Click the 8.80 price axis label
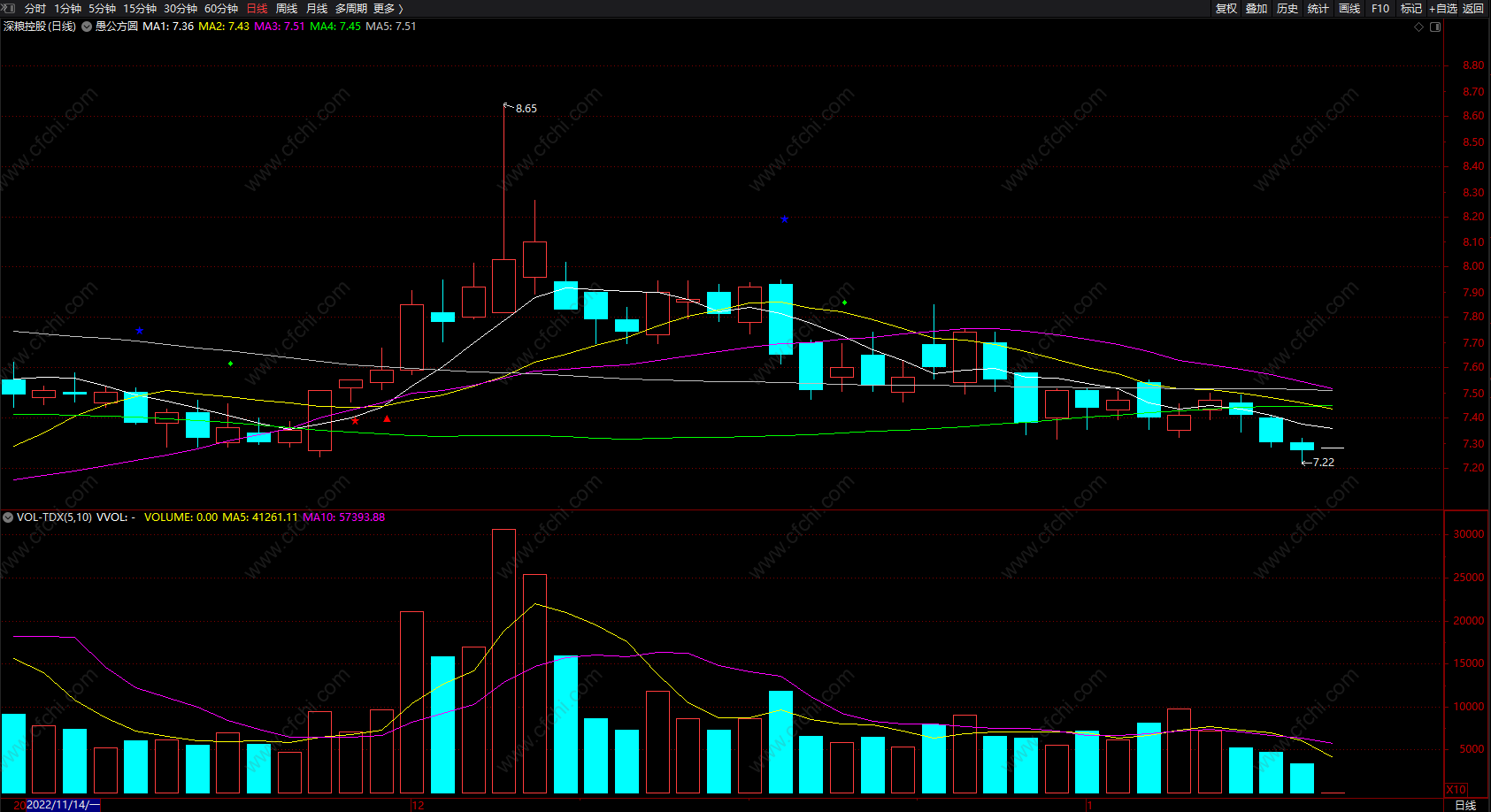The image size is (1491, 812). coord(1473,65)
